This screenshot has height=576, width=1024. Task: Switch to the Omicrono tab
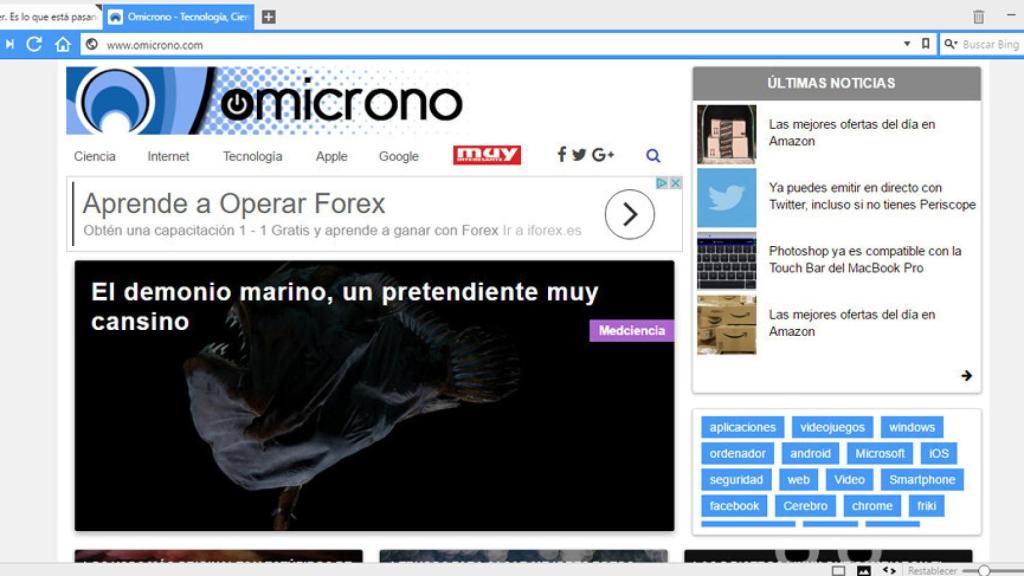tap(180, 17)
